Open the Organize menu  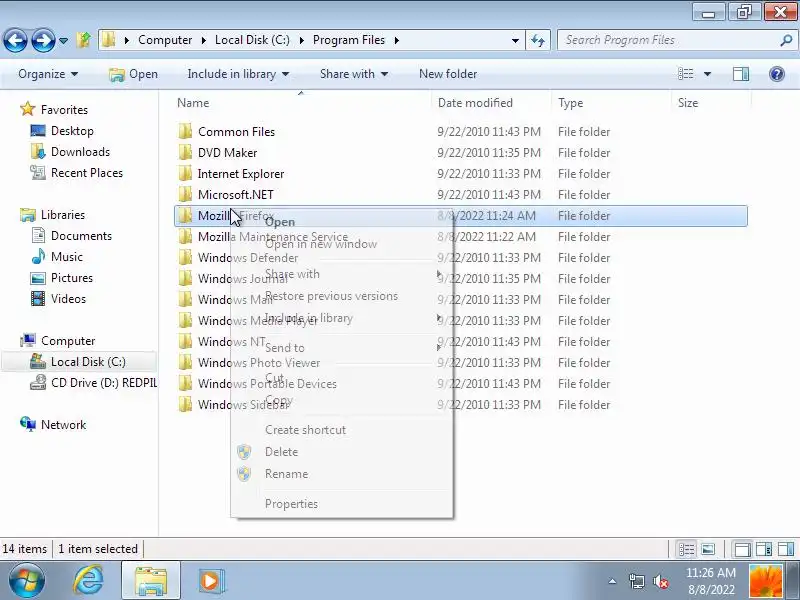(x=48, y=74)
